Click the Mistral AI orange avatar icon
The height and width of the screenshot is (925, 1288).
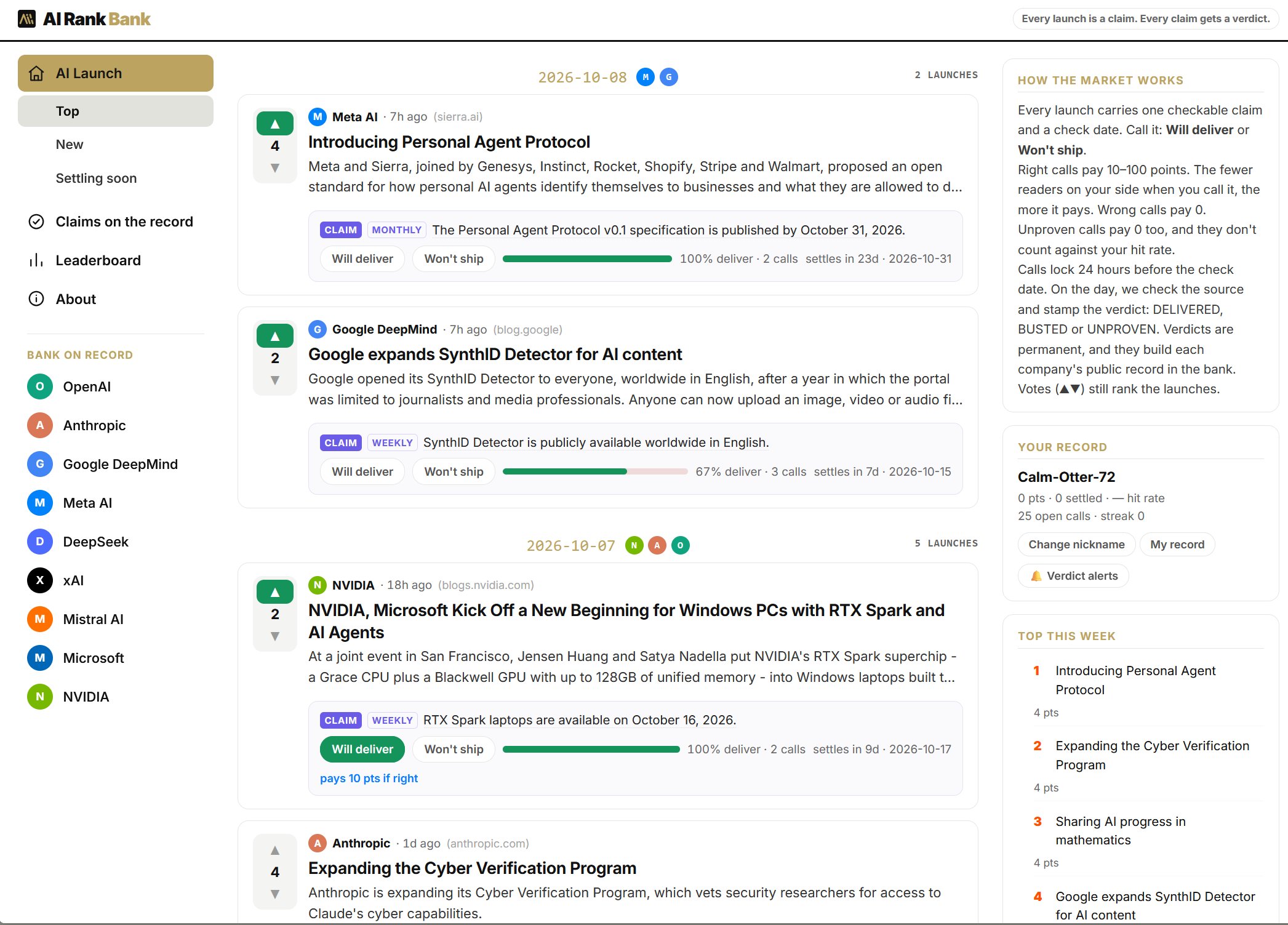point(40,619)
